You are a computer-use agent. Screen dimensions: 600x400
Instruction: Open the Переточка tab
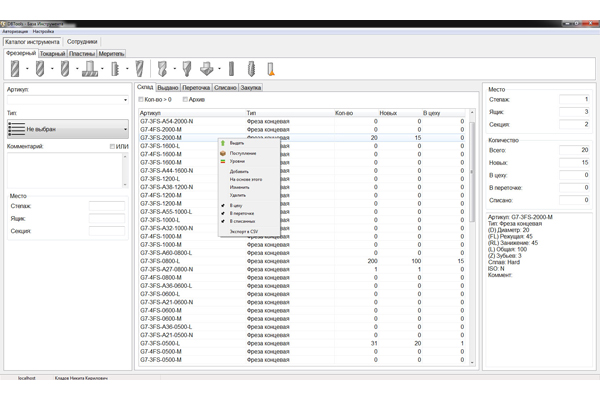click(196, 88)
